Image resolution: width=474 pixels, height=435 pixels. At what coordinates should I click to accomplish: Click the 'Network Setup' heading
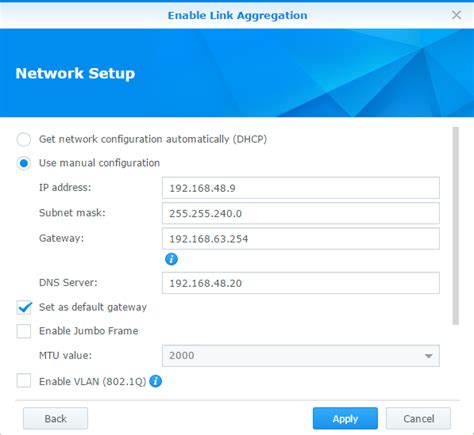(75, 73)
